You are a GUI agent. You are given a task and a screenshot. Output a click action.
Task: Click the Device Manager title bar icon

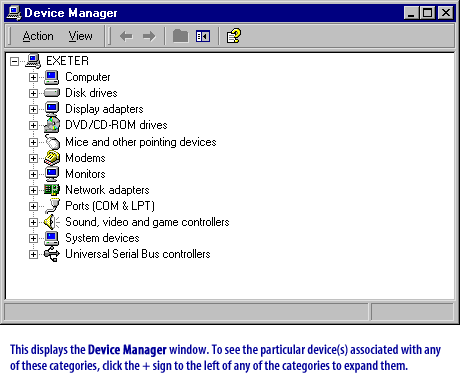click(14, 13)
